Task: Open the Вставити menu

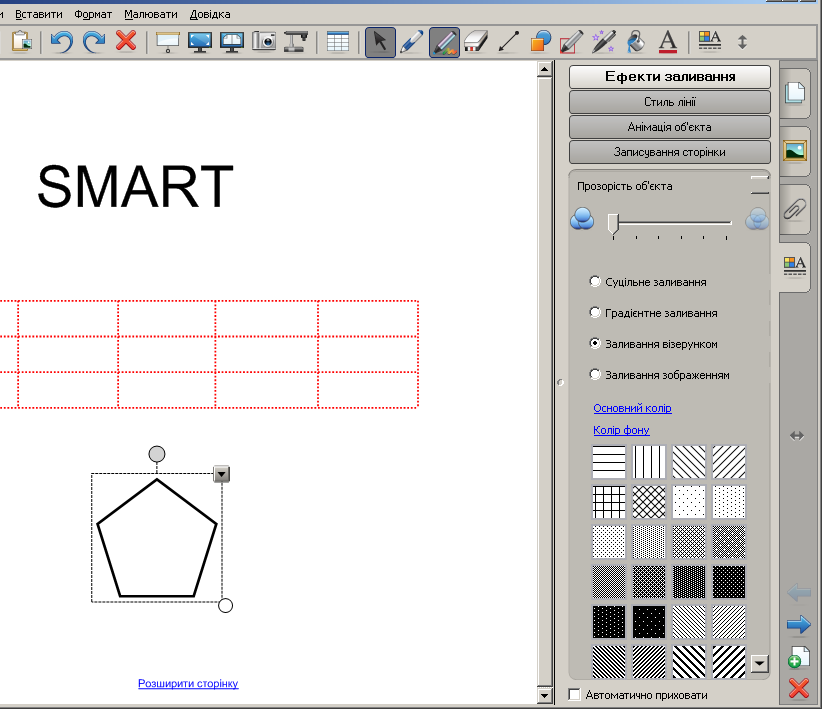Action: click(x=39, y=14)
